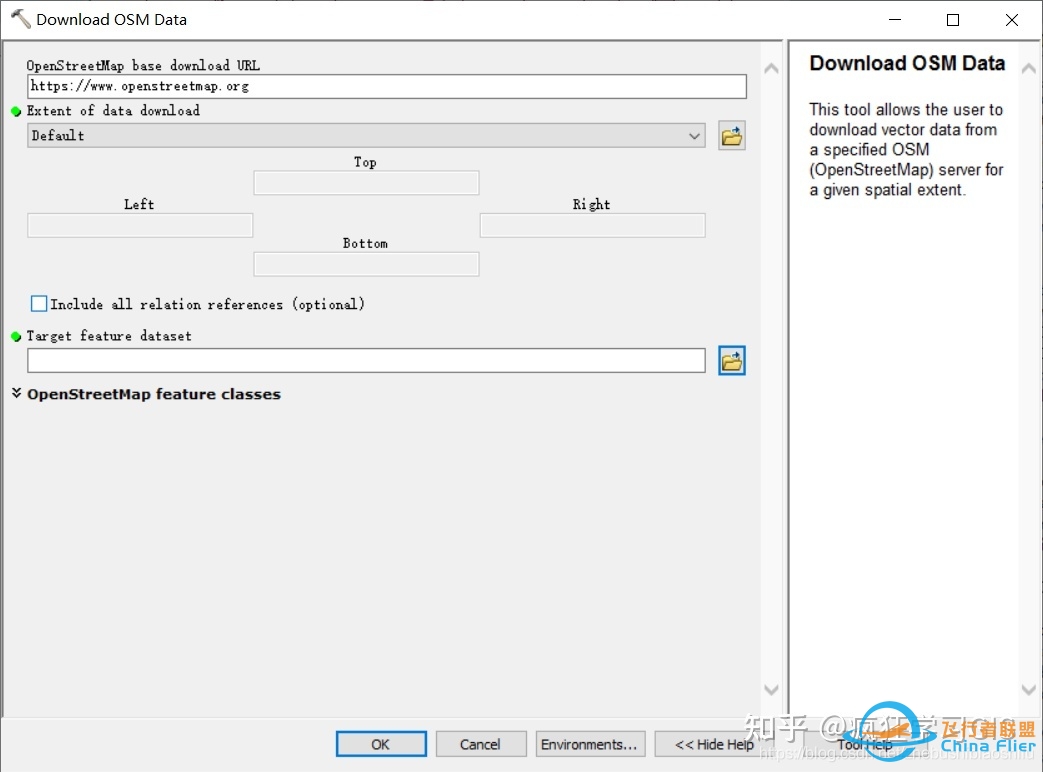
Task: Click the hammer tool icon in title bar
Action: [x=20, y=19]
